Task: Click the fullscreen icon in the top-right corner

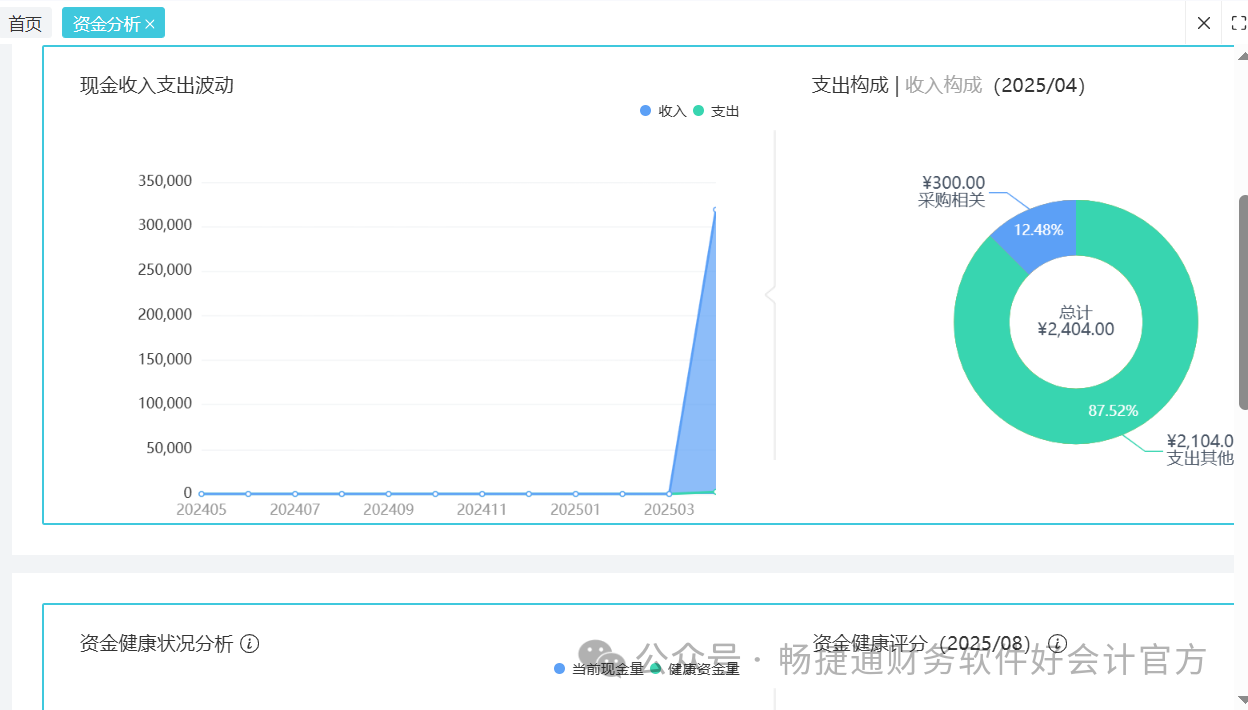Action: 1238,22
